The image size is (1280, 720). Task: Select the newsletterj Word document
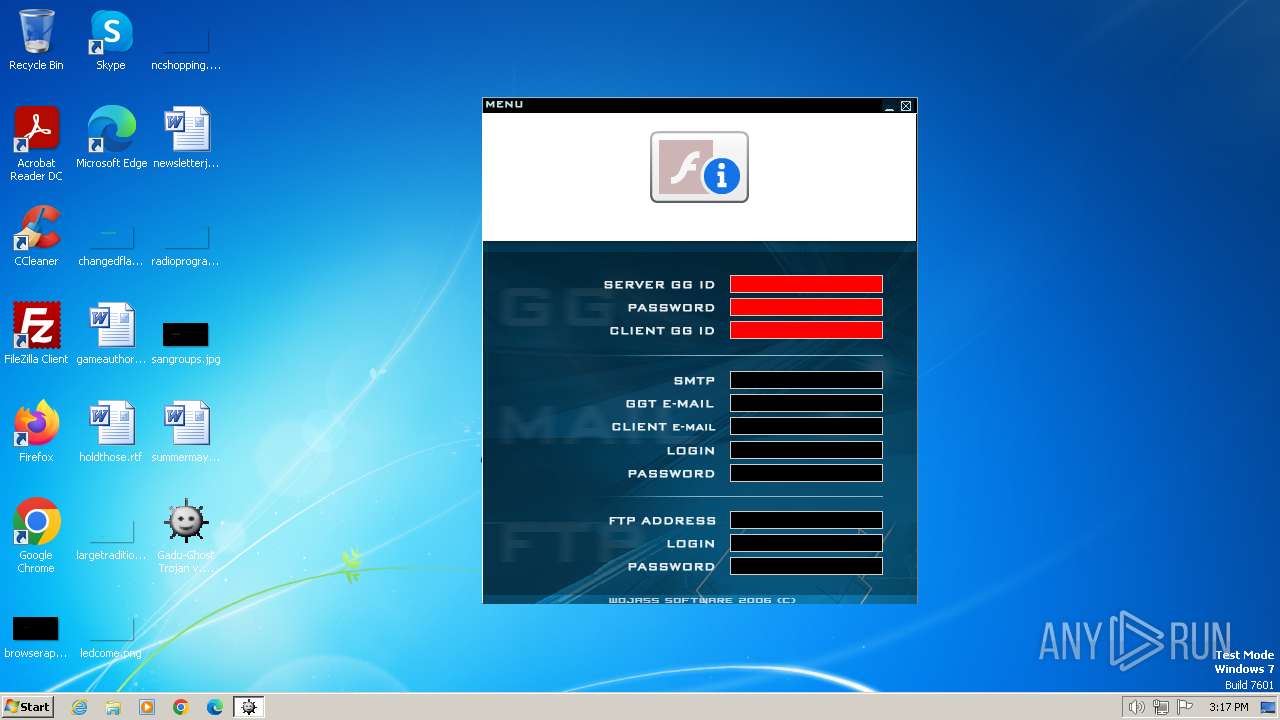(x=186, y=138)
